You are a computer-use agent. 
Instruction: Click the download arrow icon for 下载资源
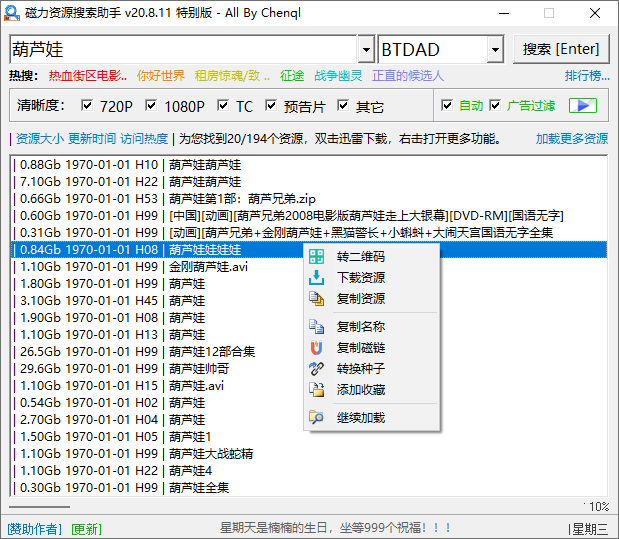(317, 278)
